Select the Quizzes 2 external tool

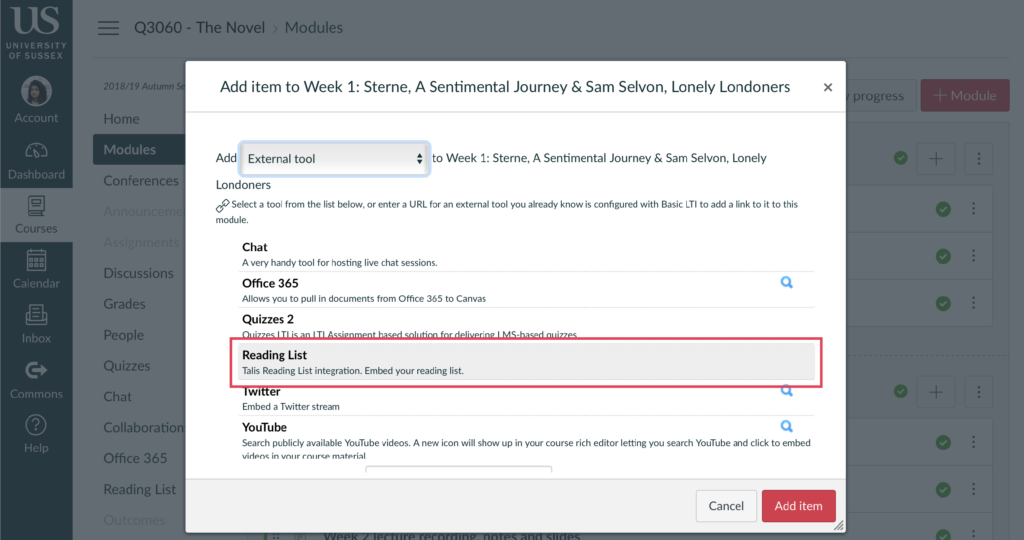click(526, 325)
